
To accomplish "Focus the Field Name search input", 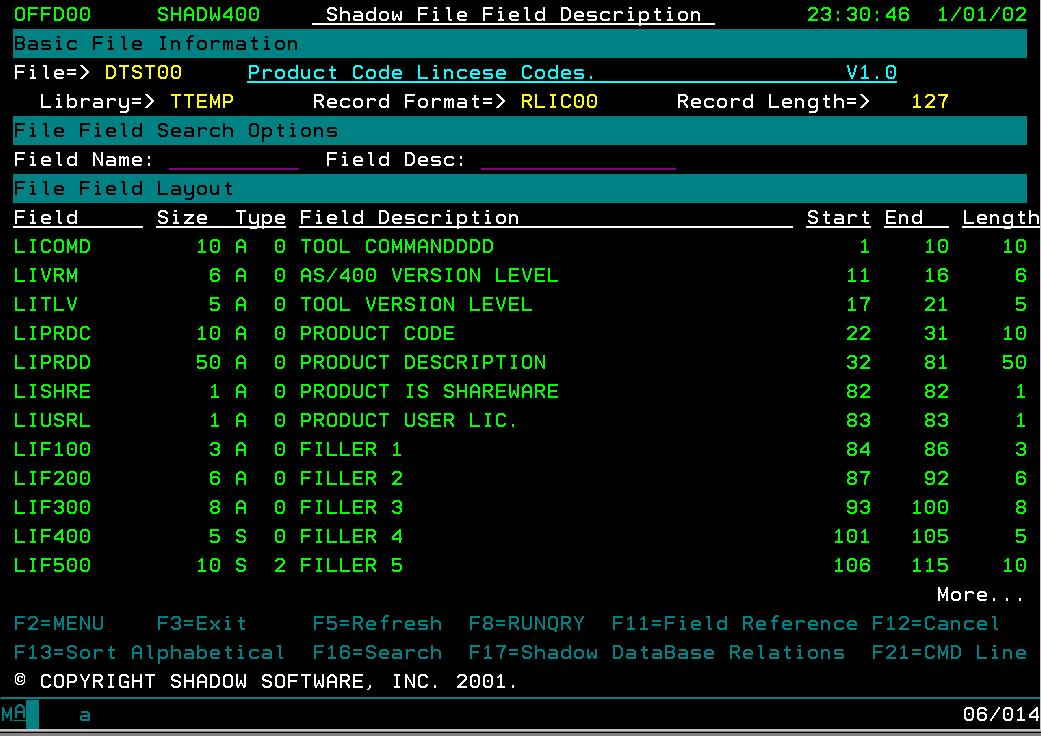I will (234, 160).
